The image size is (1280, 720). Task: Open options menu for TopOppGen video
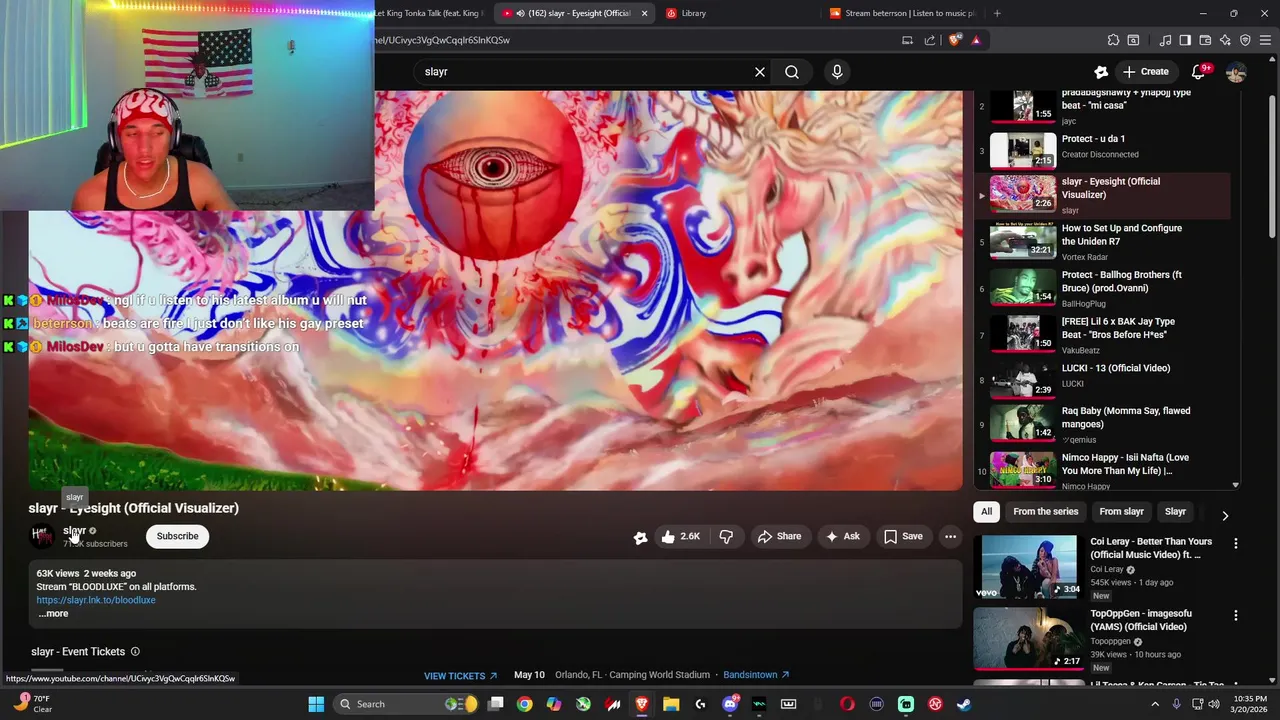(1235, 616)
